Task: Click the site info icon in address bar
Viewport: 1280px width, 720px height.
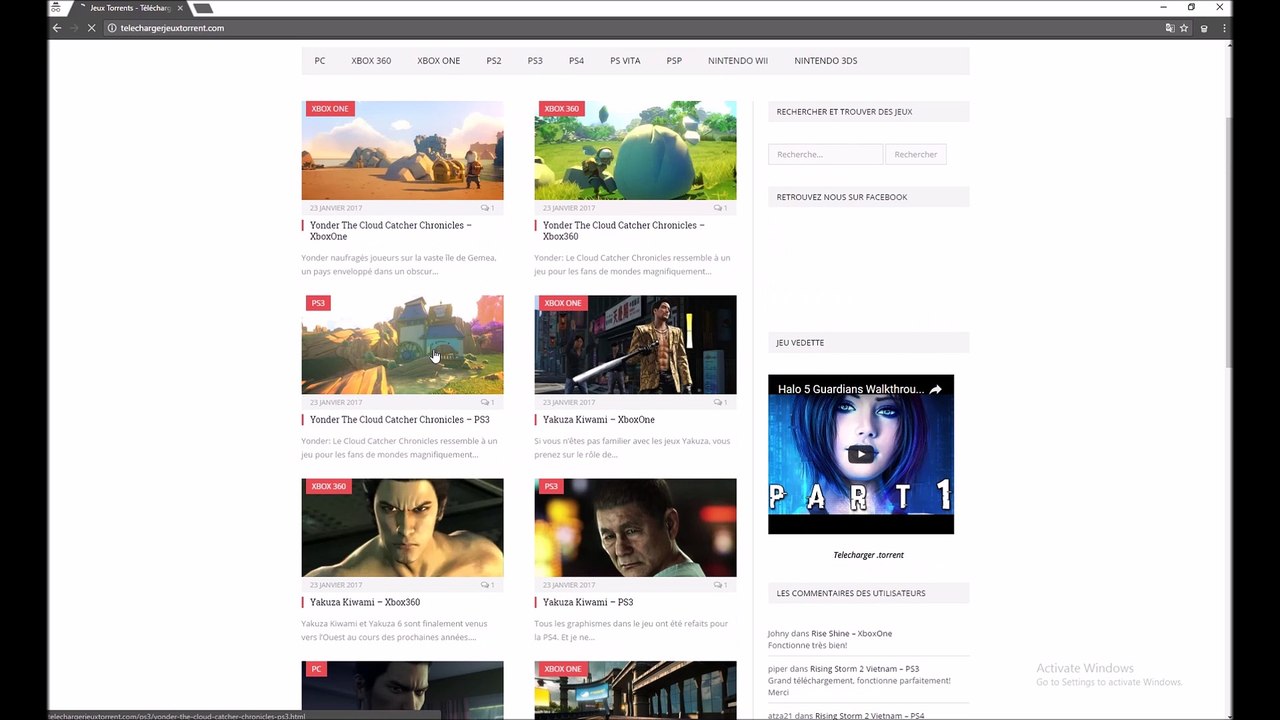Action: 112,28
